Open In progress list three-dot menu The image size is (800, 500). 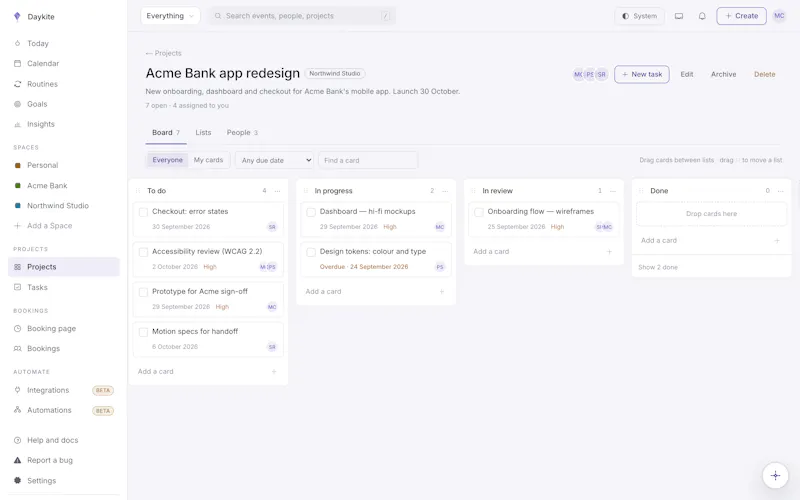(445, 191)
